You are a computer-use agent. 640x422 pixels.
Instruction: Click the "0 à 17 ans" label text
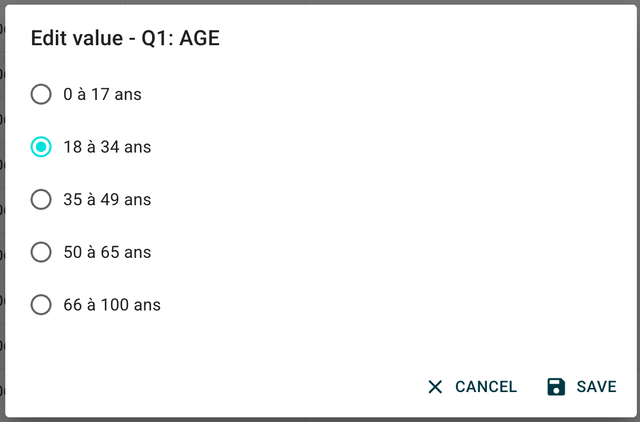[102, 95]
